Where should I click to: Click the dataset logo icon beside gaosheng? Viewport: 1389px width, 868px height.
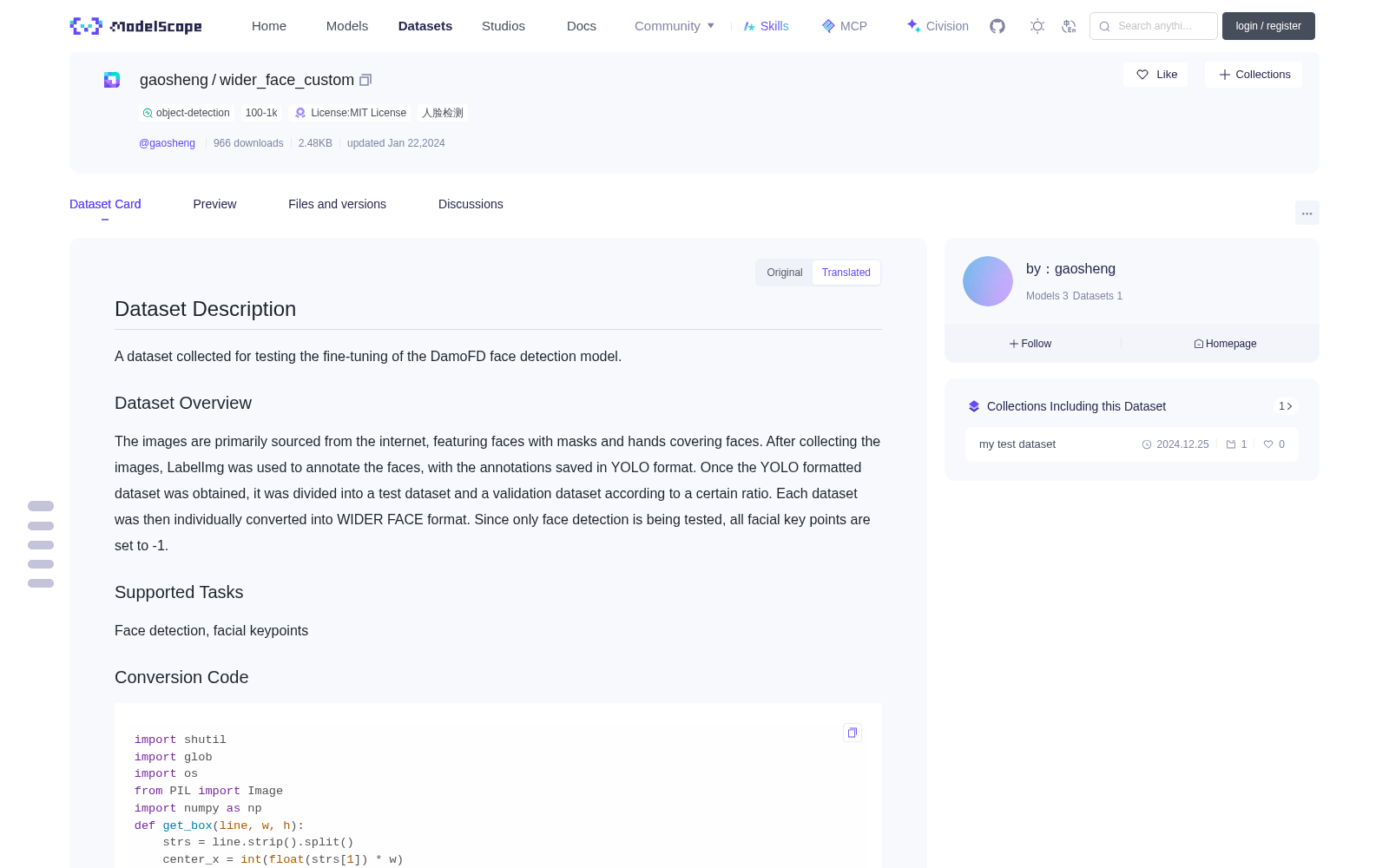112,80
